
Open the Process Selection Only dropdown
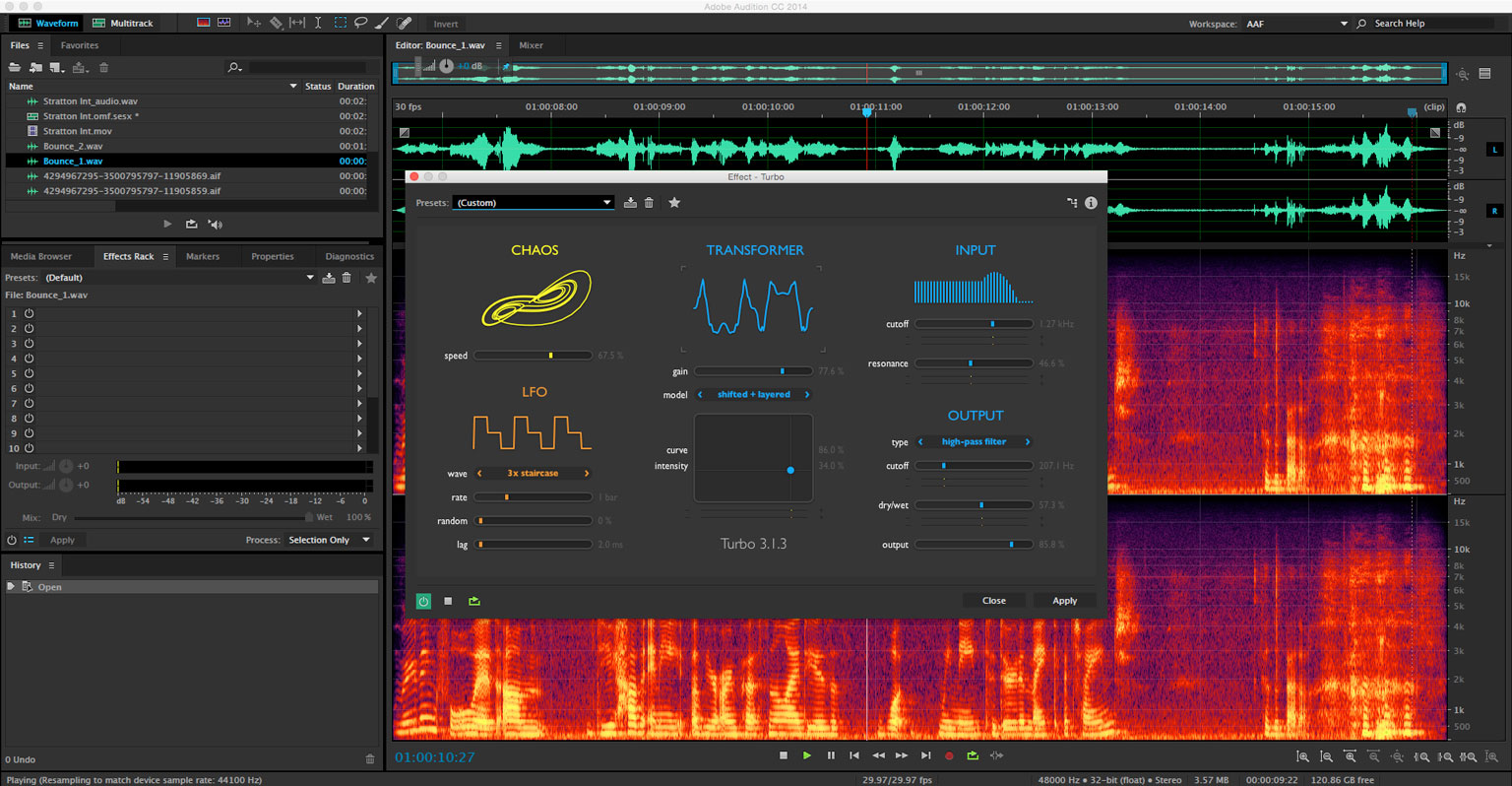pyautogui.click(x=329, y=540)
